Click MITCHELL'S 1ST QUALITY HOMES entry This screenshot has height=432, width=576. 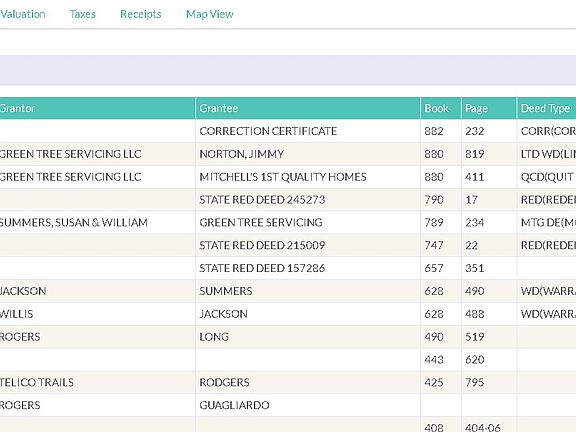(x=282, y=177)
